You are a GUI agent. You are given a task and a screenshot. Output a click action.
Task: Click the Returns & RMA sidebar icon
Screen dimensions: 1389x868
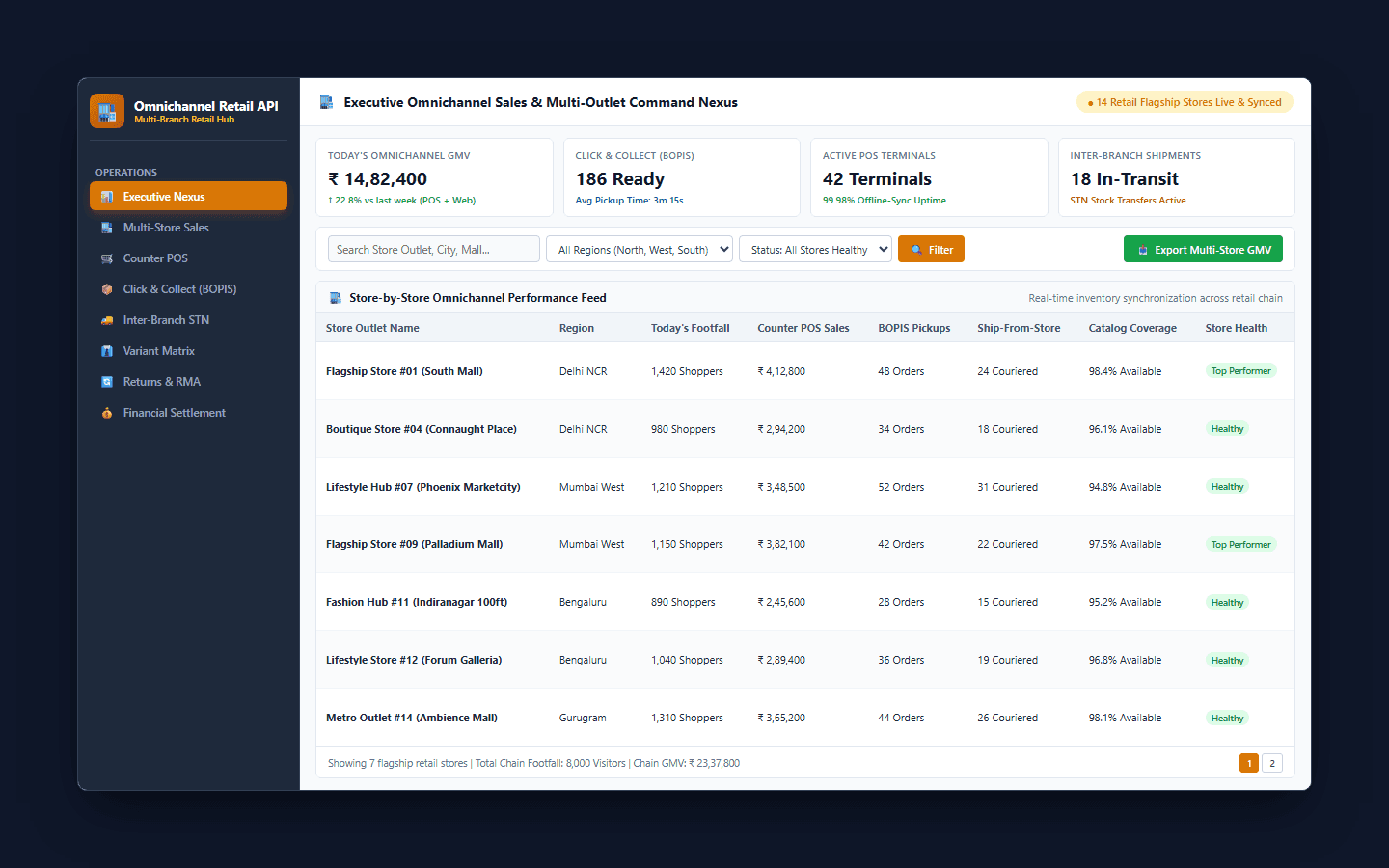coord(107,382)
